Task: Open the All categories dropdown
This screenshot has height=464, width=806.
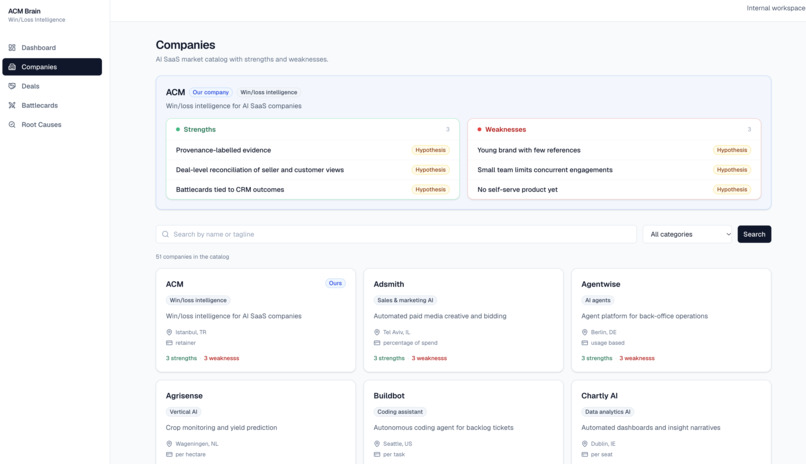Action: point(688,234)
